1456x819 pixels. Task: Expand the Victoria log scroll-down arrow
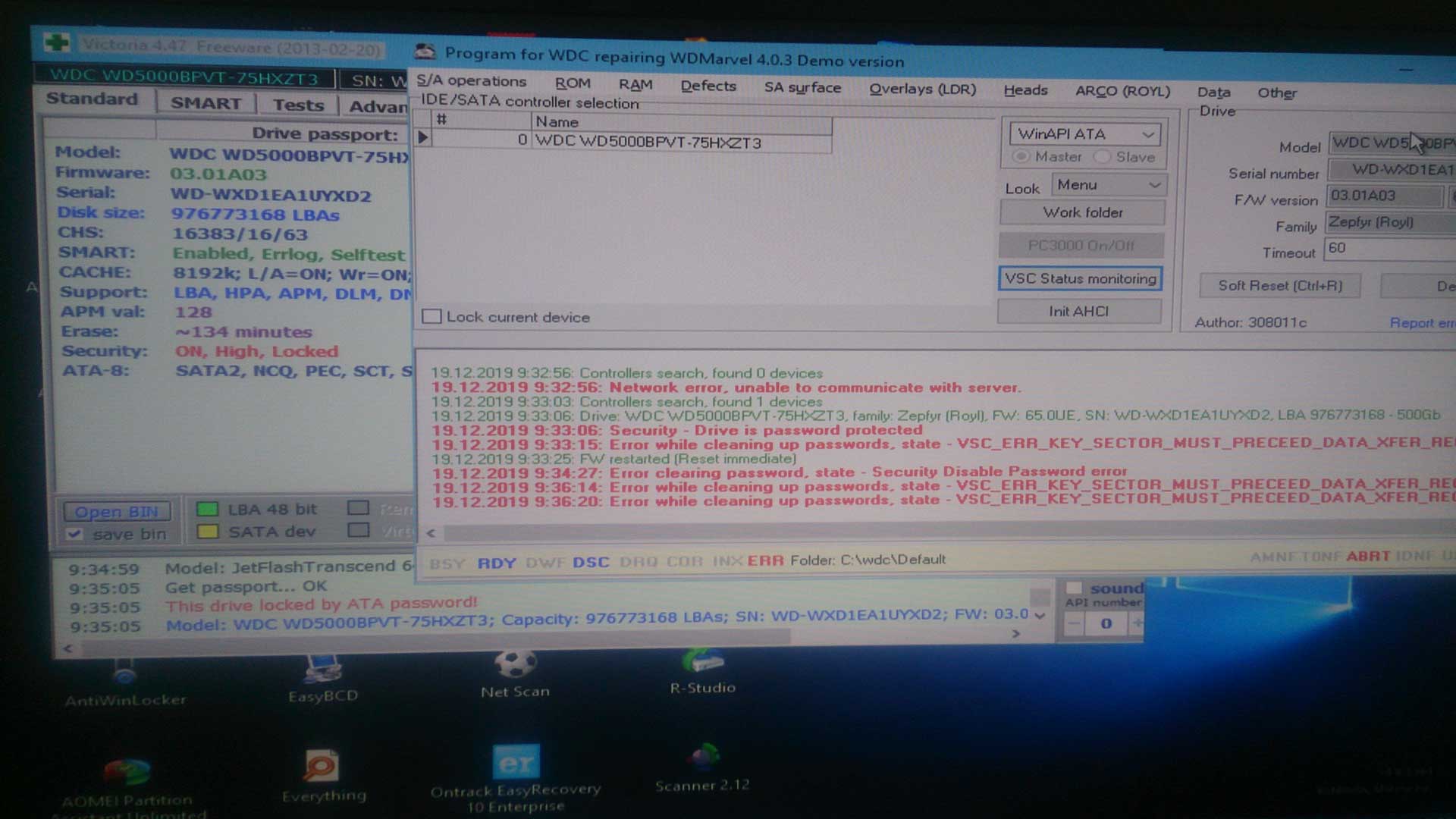point(1040,615)
